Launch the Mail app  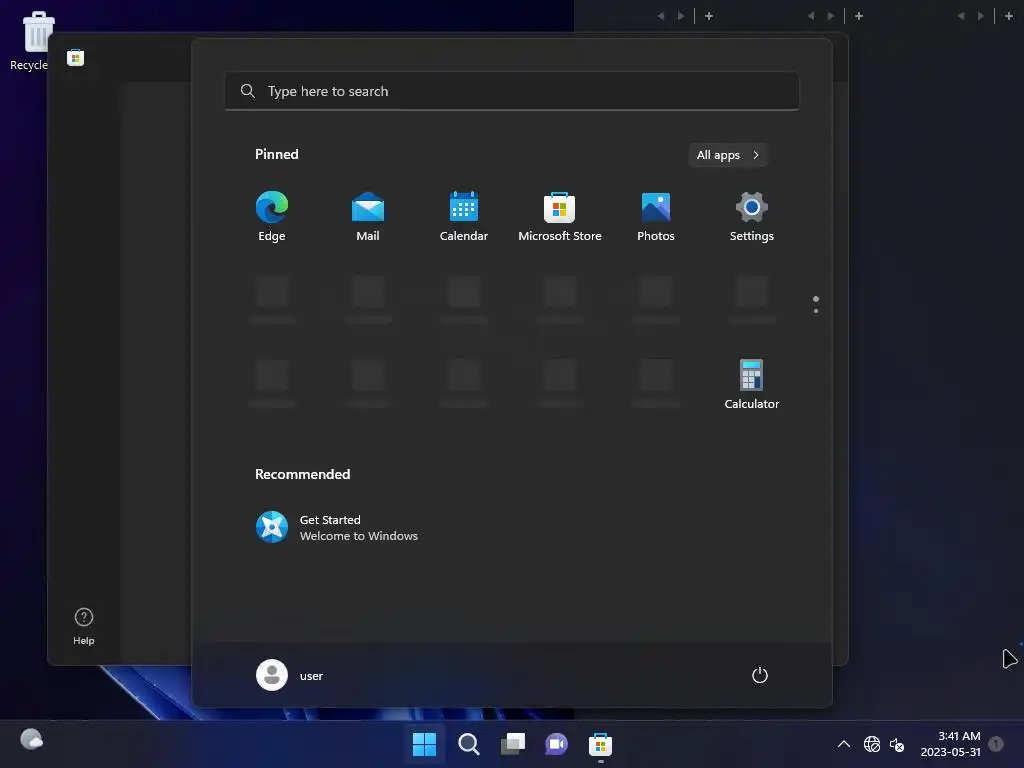(x=368, y=217)
